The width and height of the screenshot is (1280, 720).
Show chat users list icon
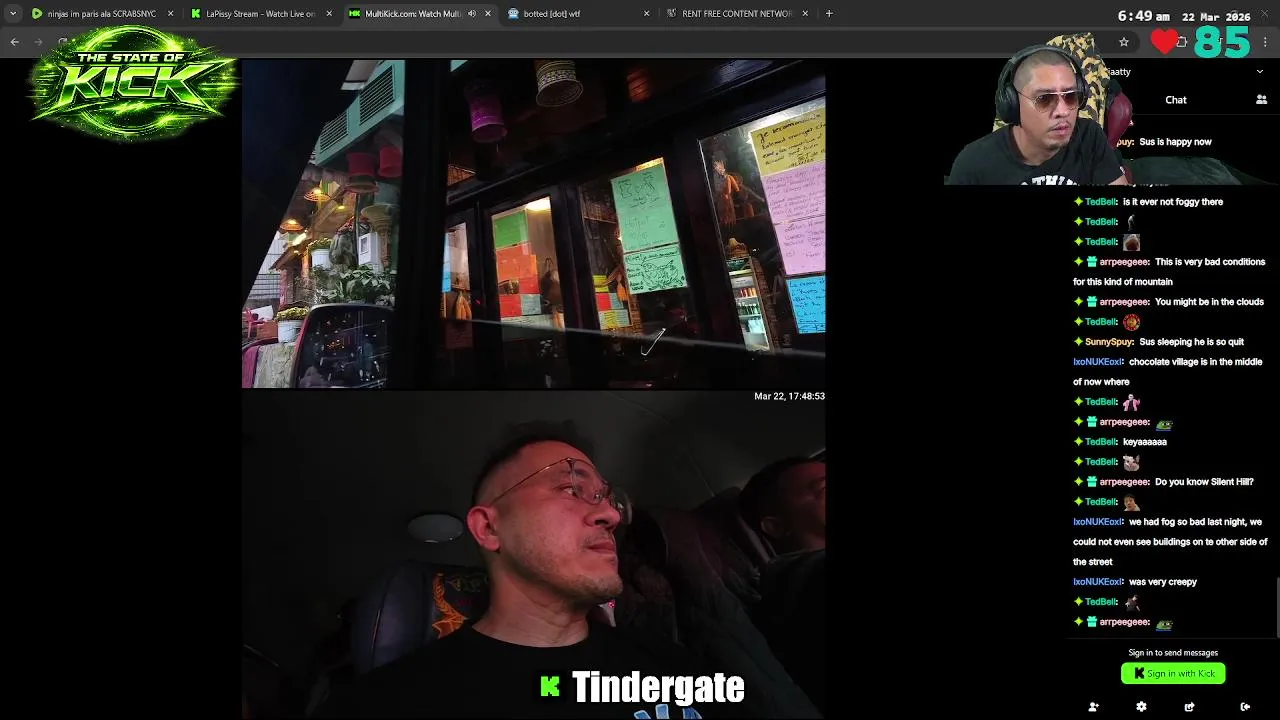tap(1261, 100)
